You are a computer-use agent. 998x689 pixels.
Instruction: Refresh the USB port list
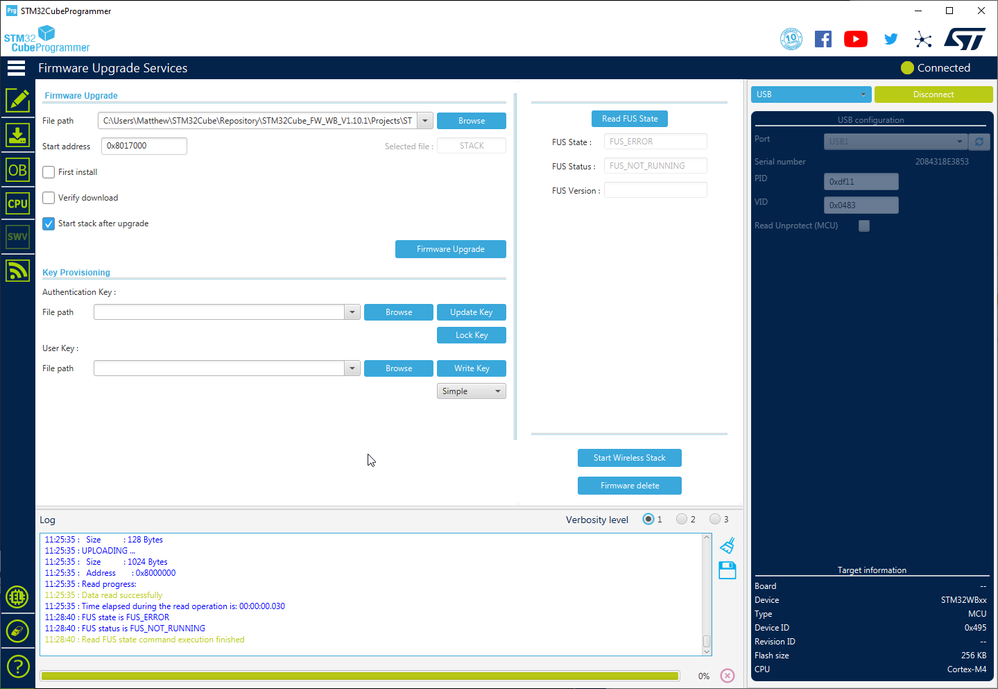pos(979,141)
